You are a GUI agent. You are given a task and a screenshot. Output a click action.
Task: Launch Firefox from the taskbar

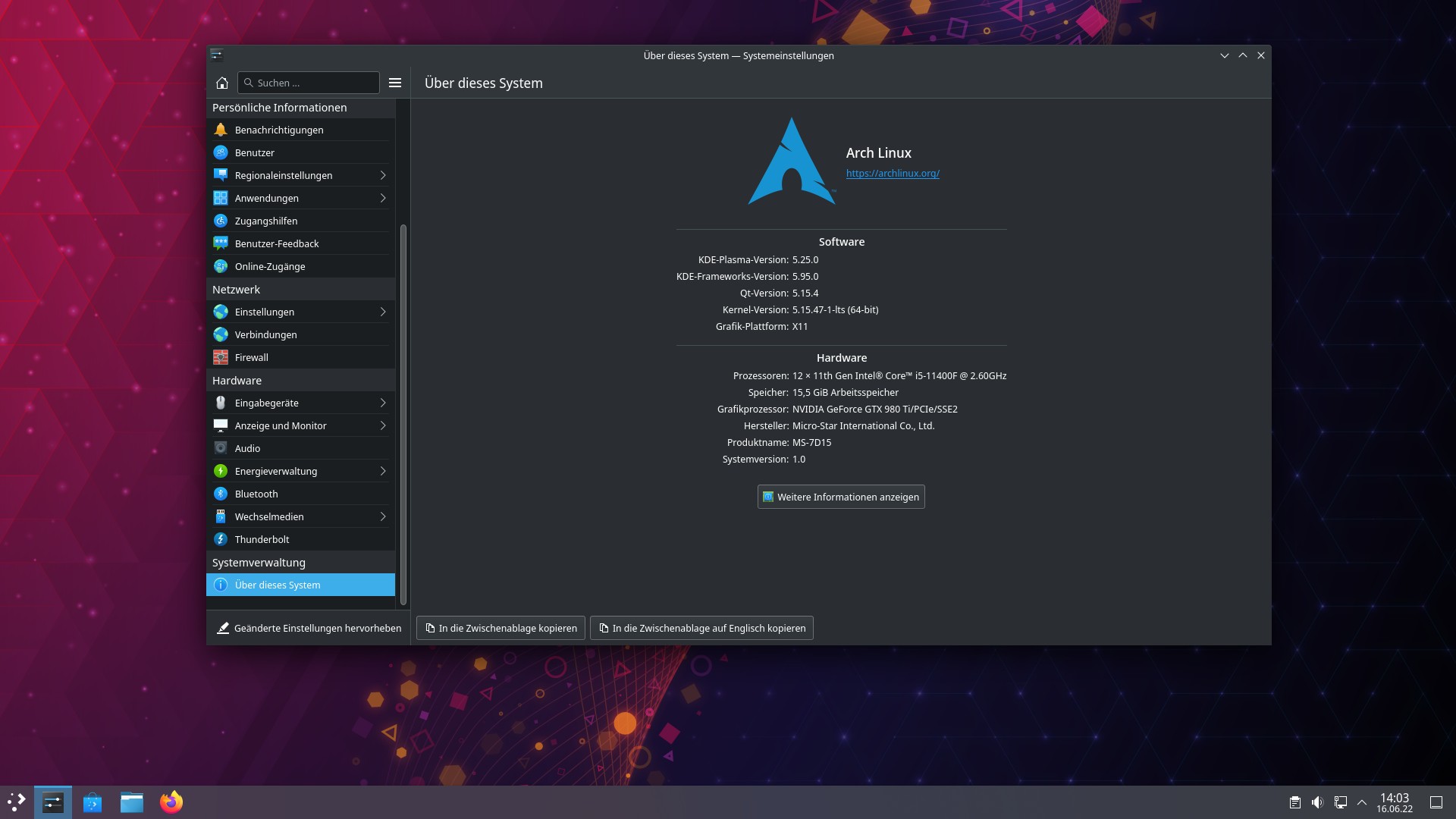(x=171, y=802)
